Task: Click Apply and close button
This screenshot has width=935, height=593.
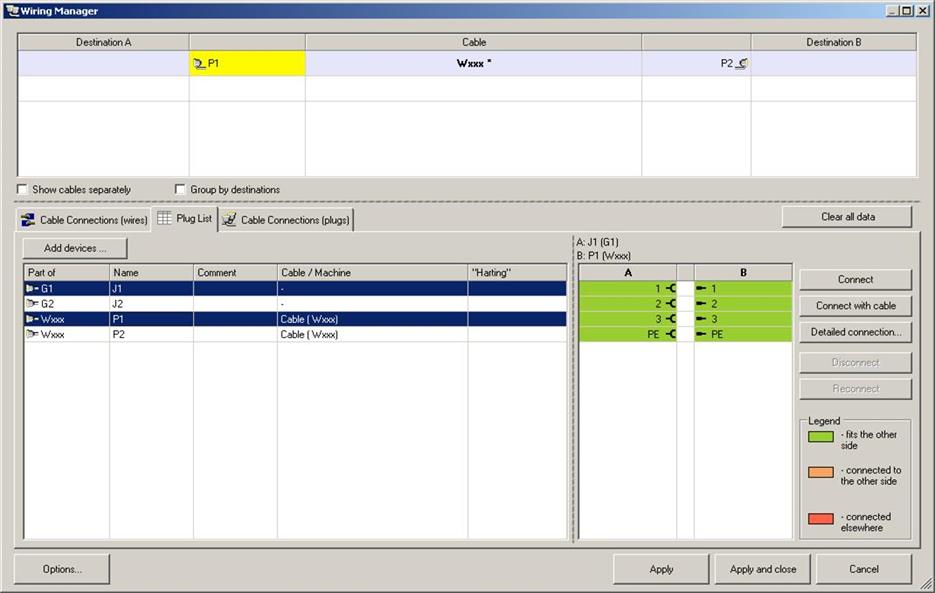Action: [763, 569]
